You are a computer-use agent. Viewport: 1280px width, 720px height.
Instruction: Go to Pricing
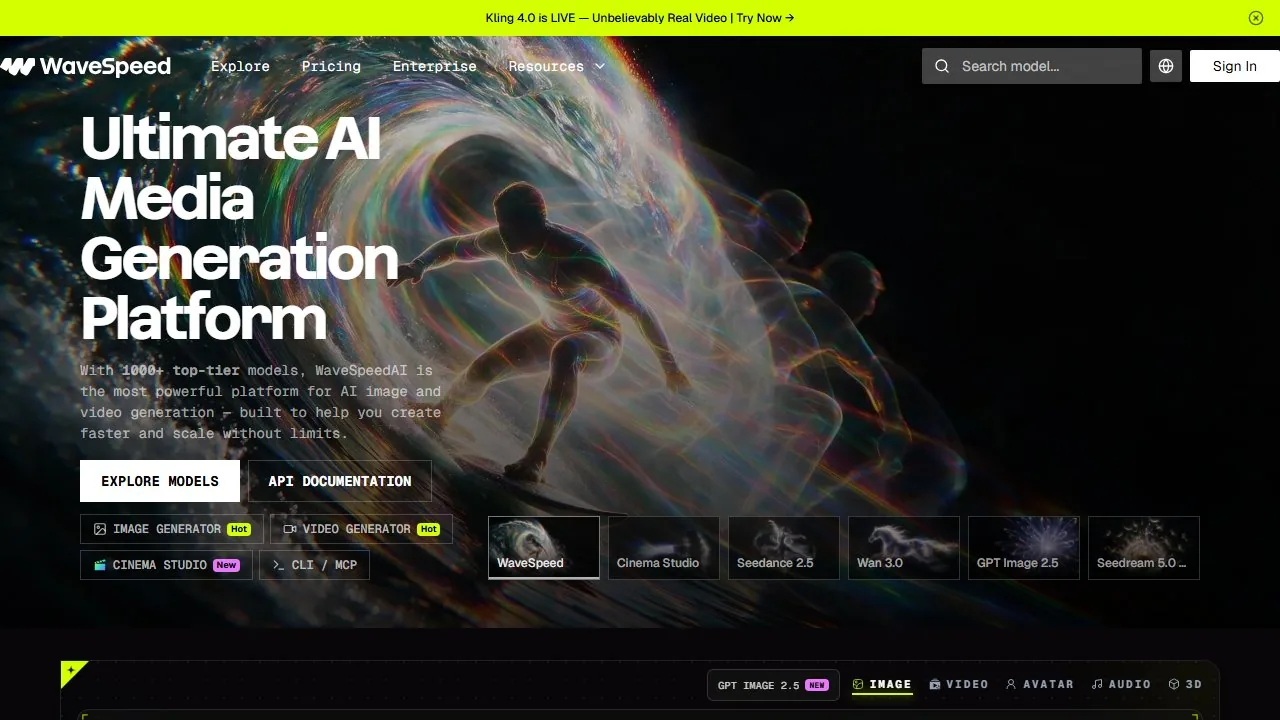[331, 66]
